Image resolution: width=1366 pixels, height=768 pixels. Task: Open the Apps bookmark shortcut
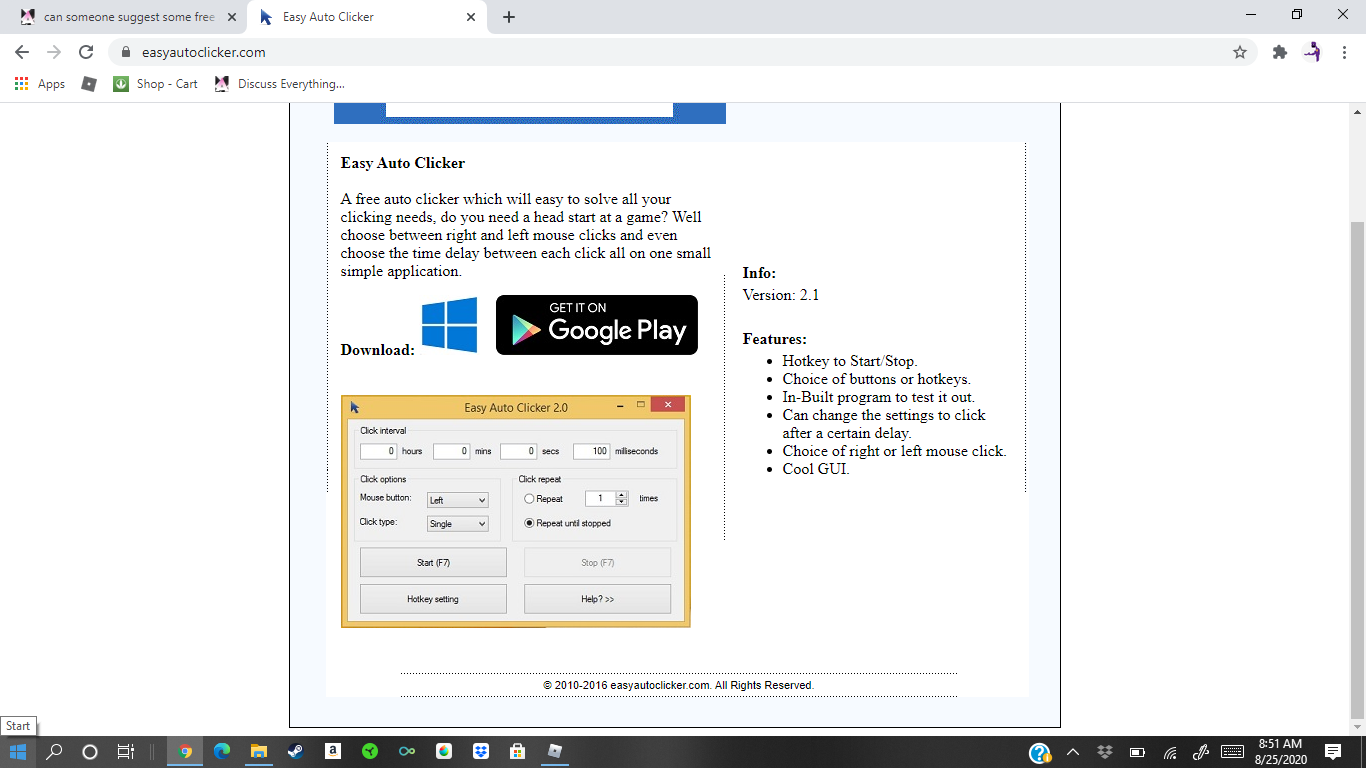pyautogui.click(x=40, y=84)
